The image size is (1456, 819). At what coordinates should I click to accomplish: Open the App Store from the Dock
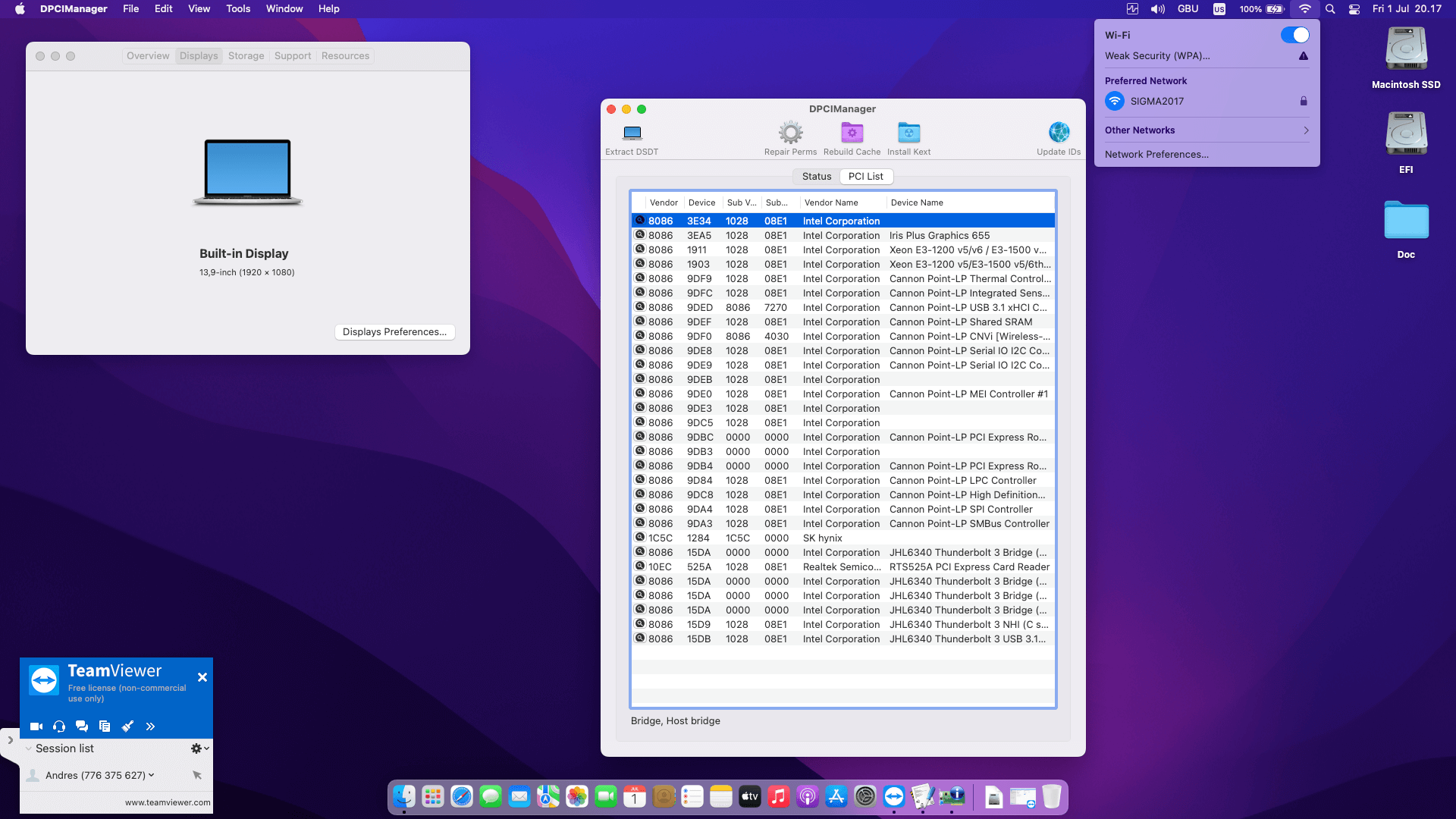point(836,797)
